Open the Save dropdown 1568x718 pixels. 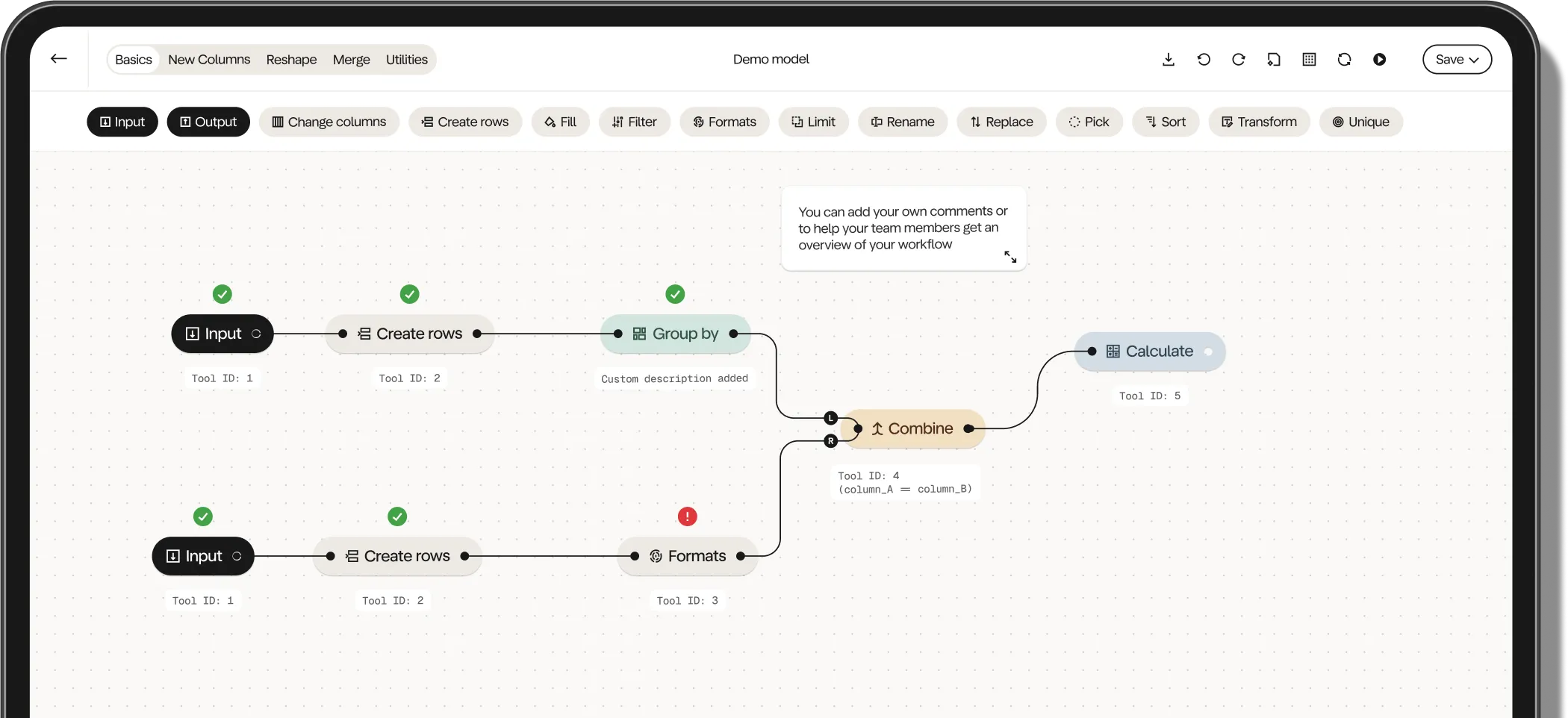[1457, 60]
